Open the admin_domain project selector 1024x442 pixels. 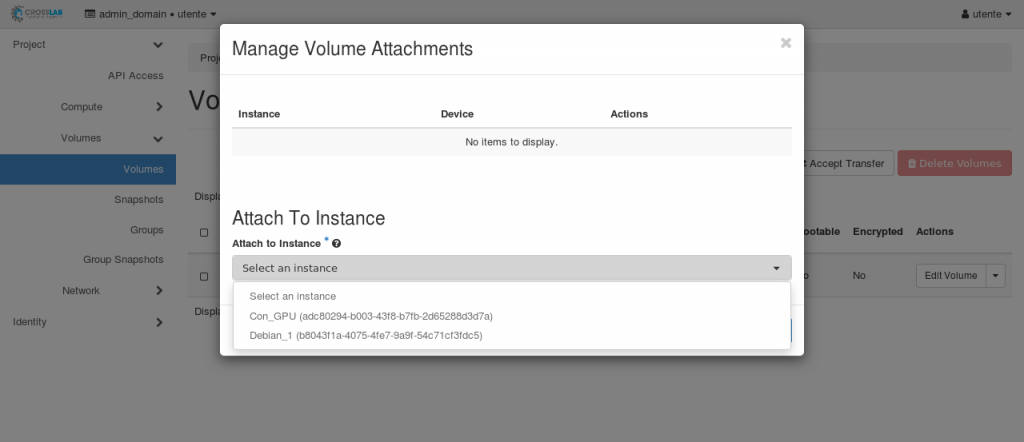(x=150, y=14)
